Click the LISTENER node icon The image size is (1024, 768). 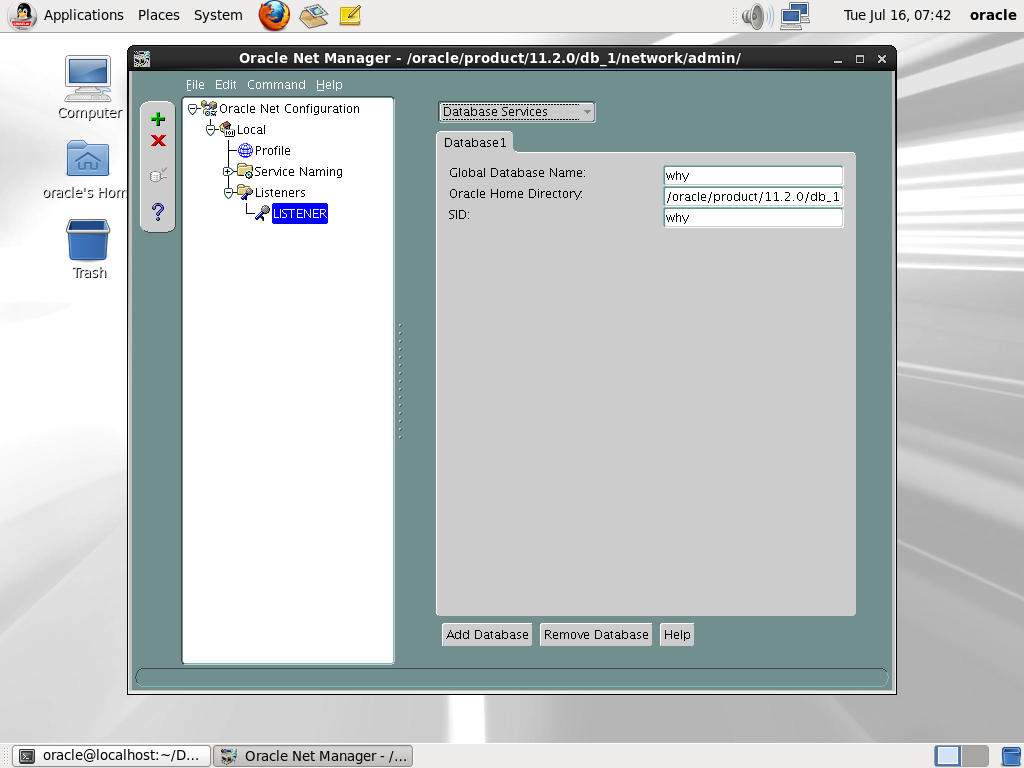click(263, 213)
